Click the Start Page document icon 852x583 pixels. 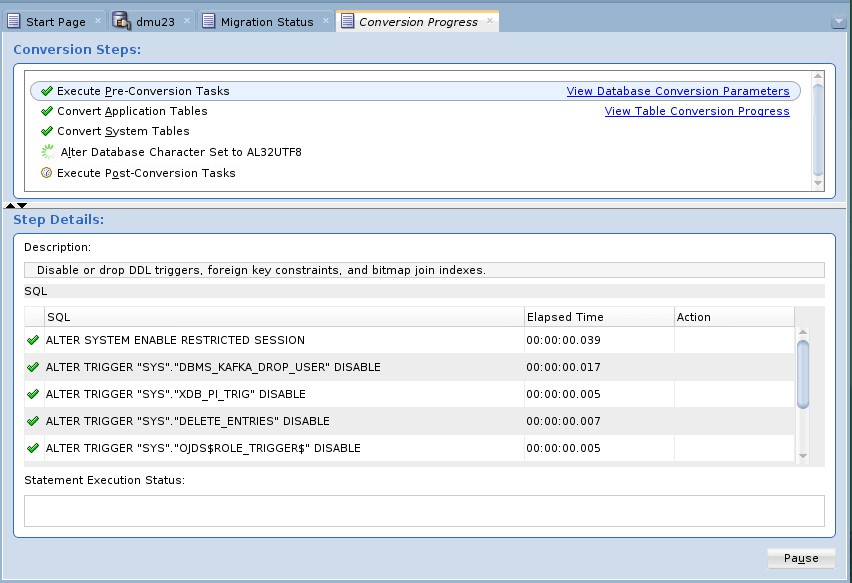click(x=14, y=21)
